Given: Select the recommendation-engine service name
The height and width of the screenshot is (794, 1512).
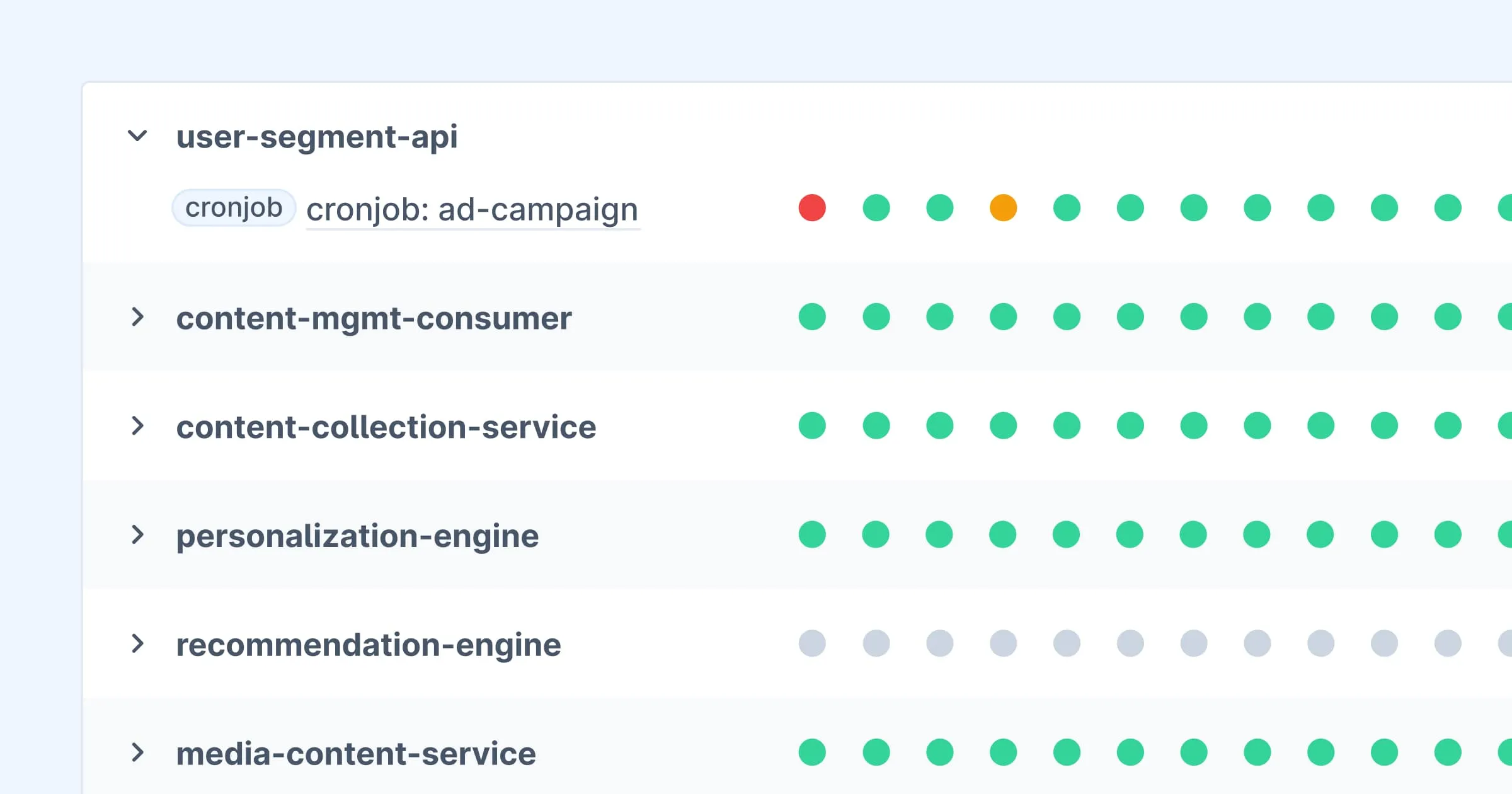Looking at the screenshot, I should [369, 645].
